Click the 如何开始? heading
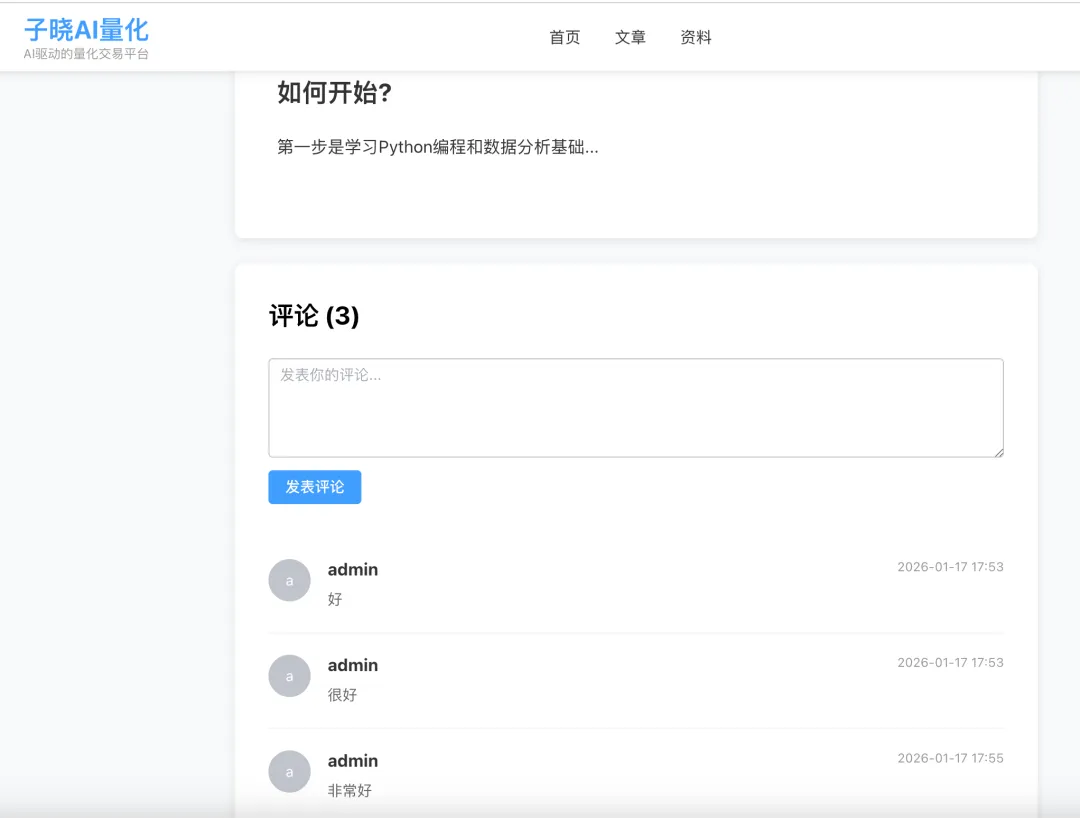The width and height of the screenshot is (1080, 818). point(334,92)
